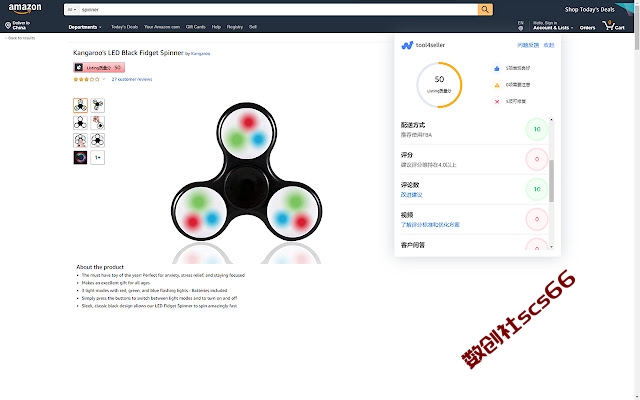Click the orange search magnifier button
This screenshot has width=640, height=400.
click(x=485, y=9)
